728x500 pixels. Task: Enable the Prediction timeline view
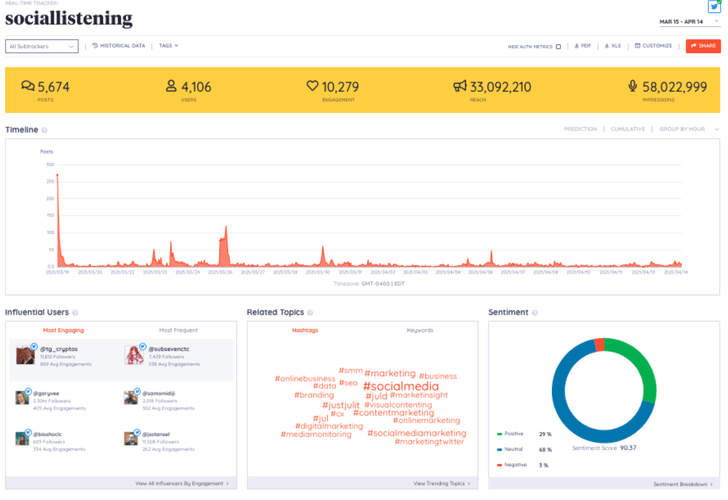point(580,129)
